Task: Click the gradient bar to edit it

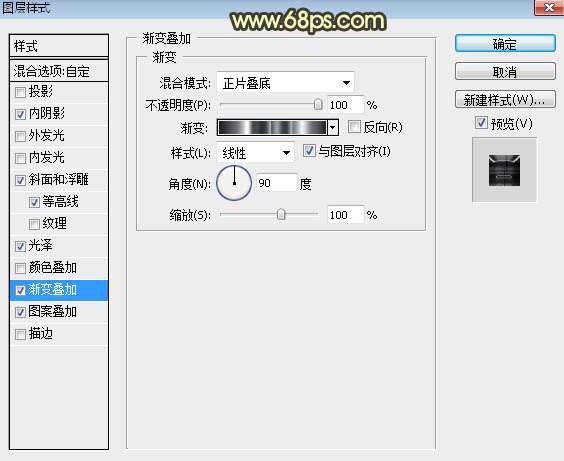Action: 273,127
